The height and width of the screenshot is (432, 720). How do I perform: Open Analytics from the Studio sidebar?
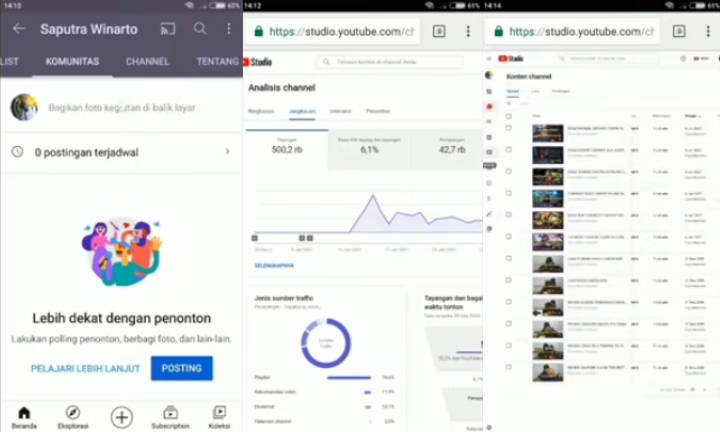point(489,137)
